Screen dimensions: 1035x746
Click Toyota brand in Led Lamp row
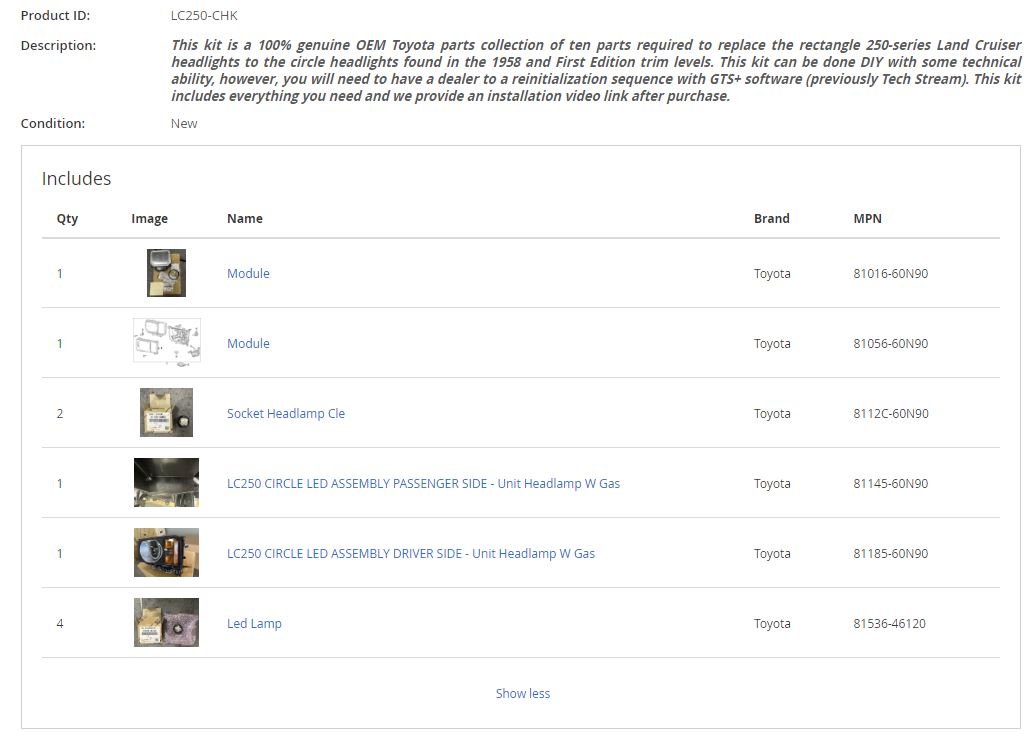click(772, 623)
